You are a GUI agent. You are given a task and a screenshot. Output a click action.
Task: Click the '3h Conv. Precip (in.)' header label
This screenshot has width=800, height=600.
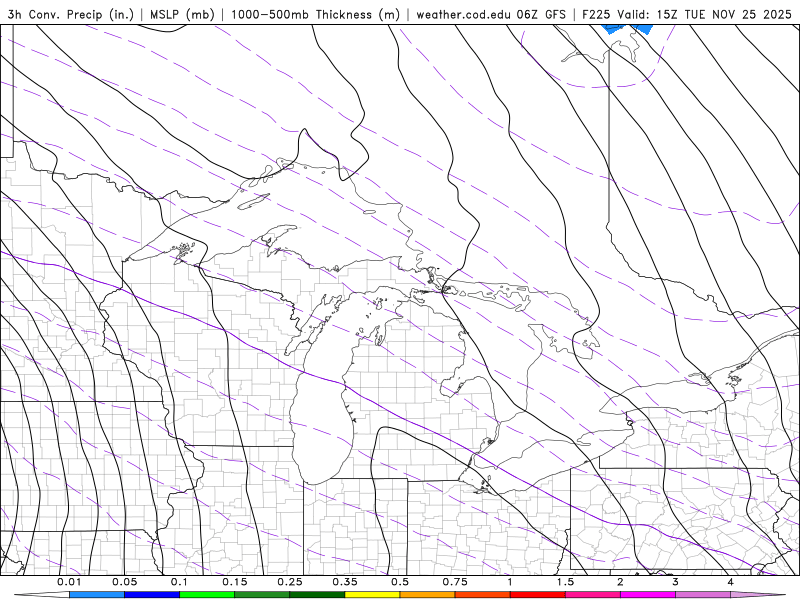[70, 14]
